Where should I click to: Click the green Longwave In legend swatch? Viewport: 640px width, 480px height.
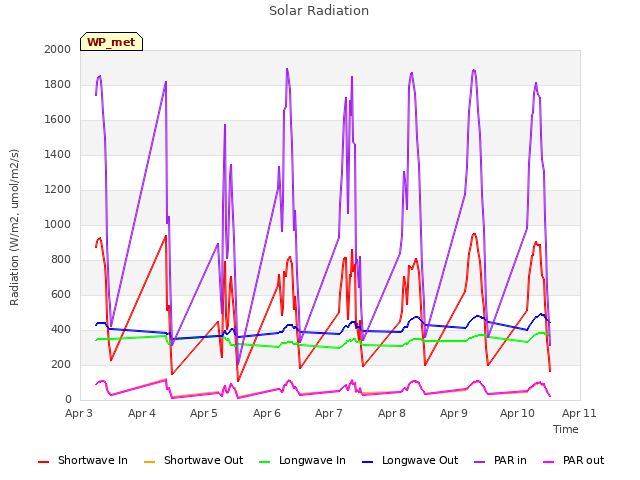pos(264,462)
